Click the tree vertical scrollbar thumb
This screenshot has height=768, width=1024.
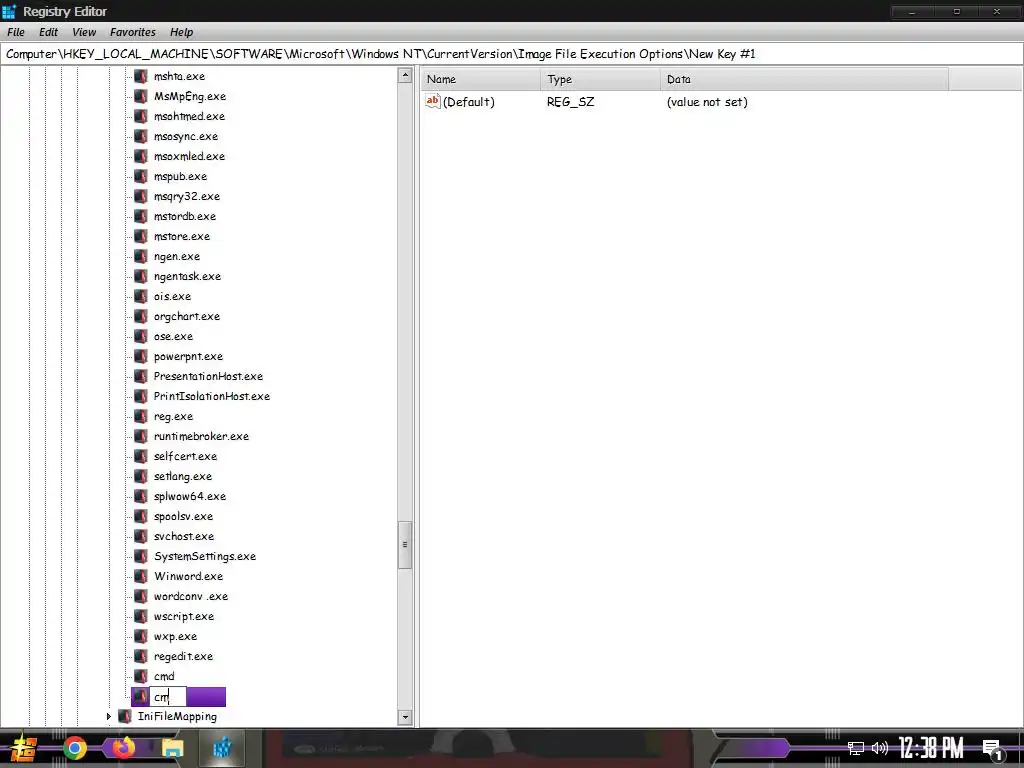point(405,545)
